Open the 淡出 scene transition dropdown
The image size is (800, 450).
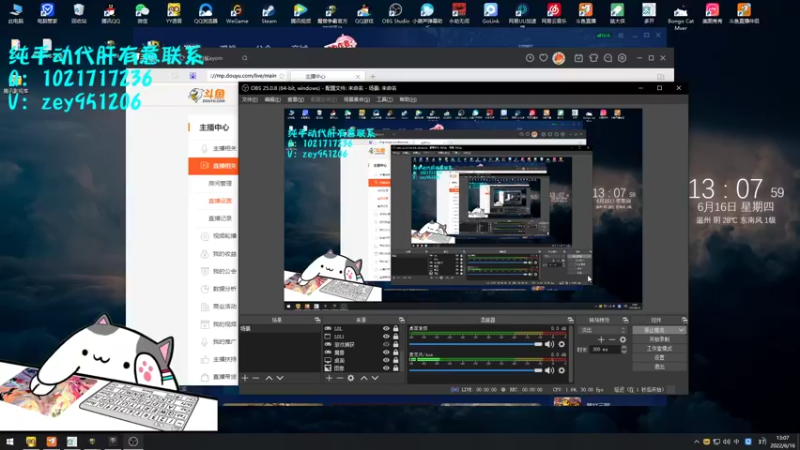pyautogui.click(x=602, y=330)
